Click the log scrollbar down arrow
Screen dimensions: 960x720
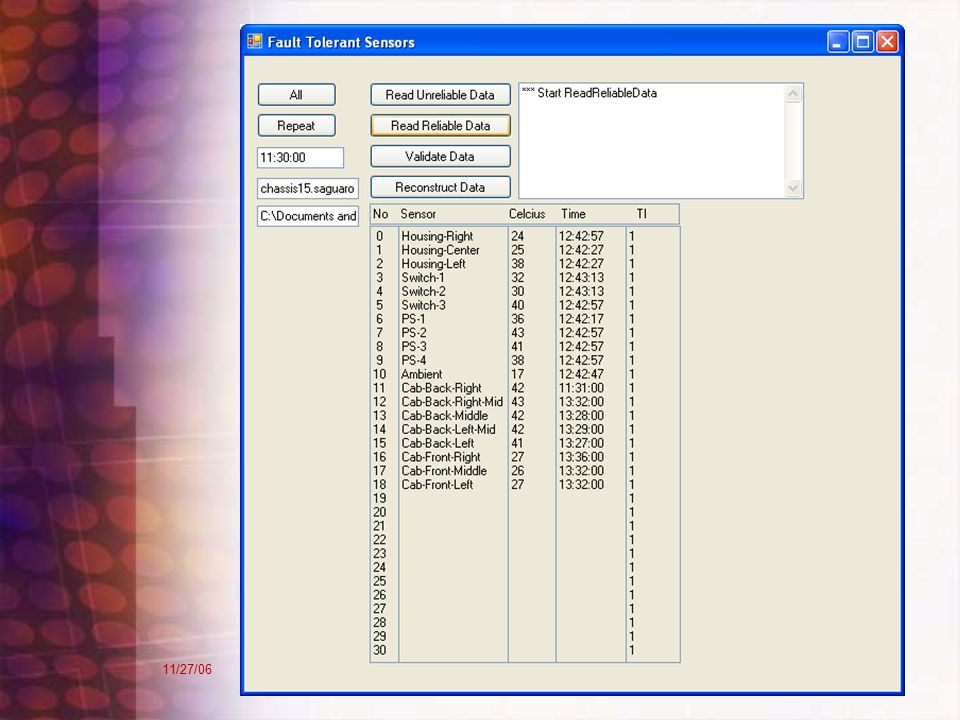click(x=793, y=188)
